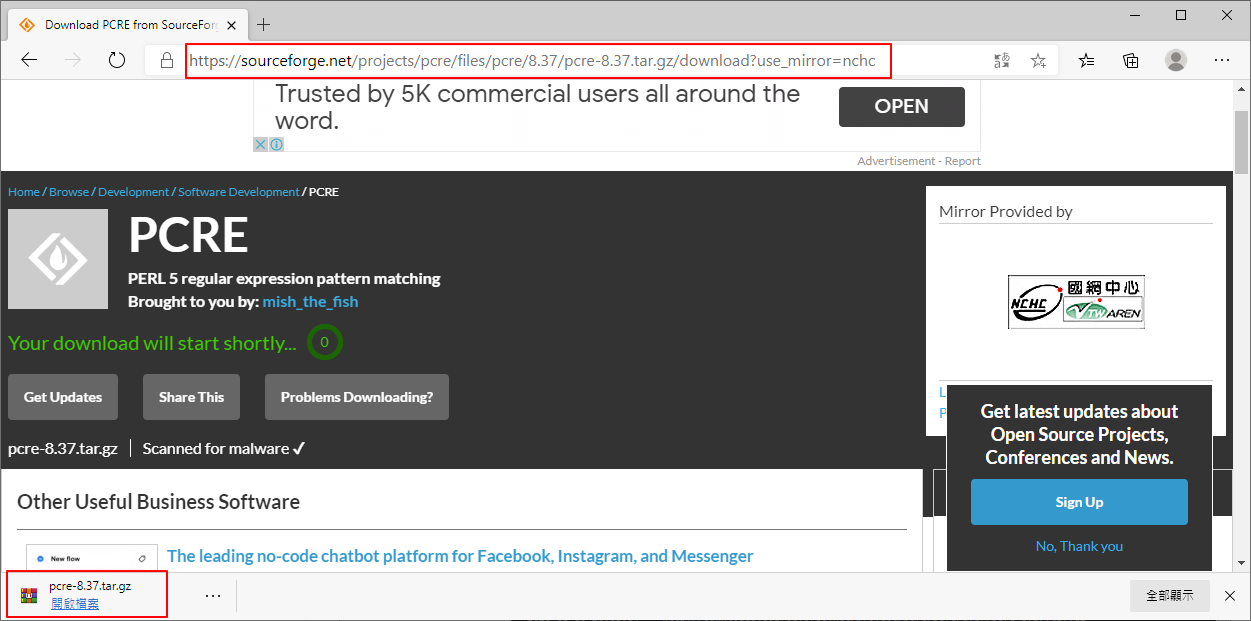
Task: Add this page to favorites
Action: (x=1038, y=61)
